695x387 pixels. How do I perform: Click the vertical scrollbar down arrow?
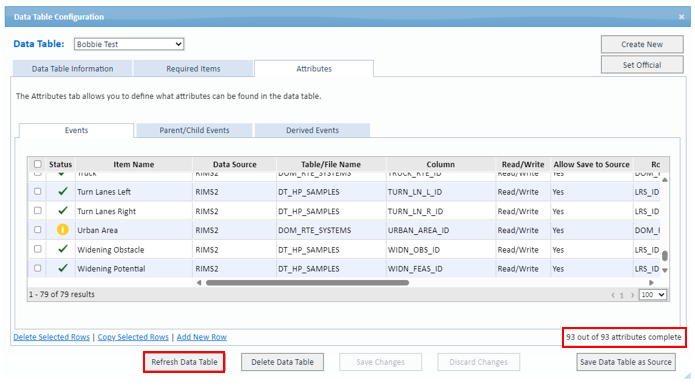click(x=665, y=270)
